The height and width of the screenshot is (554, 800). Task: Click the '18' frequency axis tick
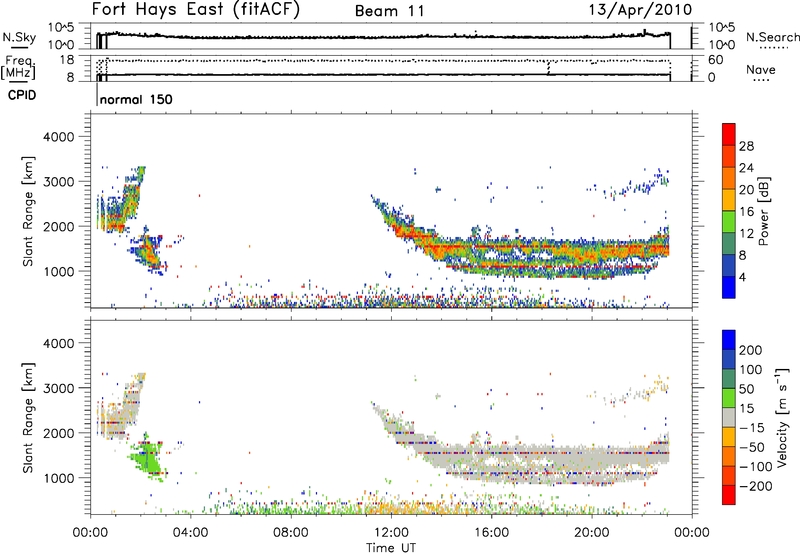pyautogui.click(x=67, y=60)
